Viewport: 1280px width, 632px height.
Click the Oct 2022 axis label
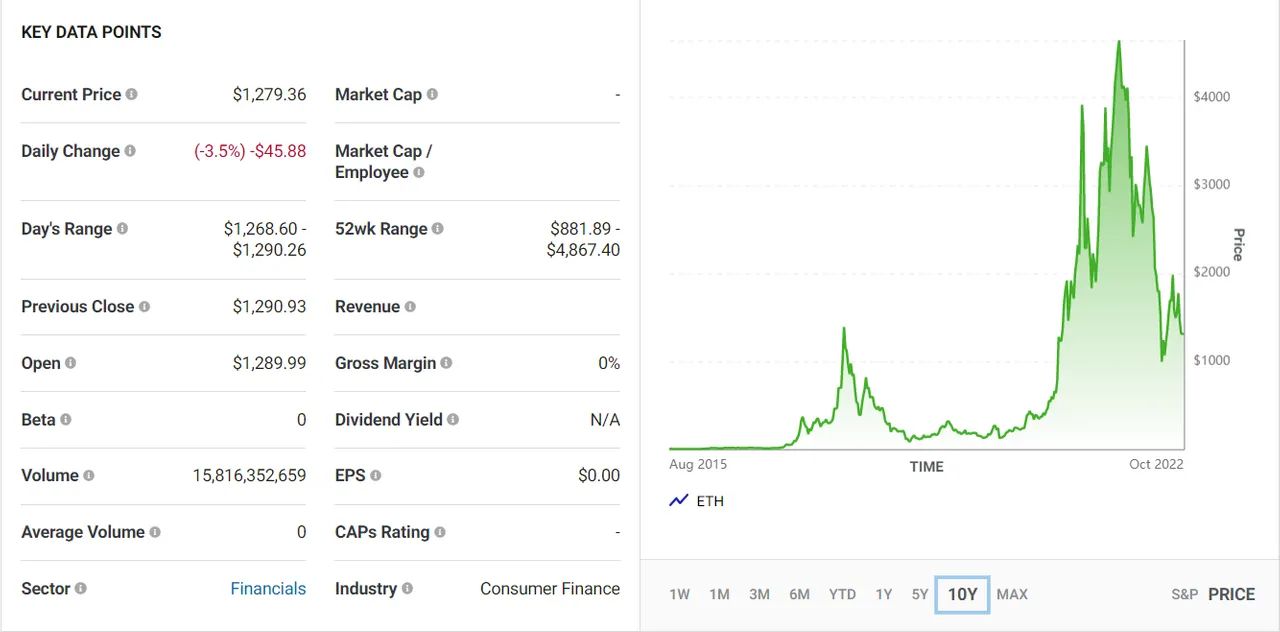click(1156, 464)
